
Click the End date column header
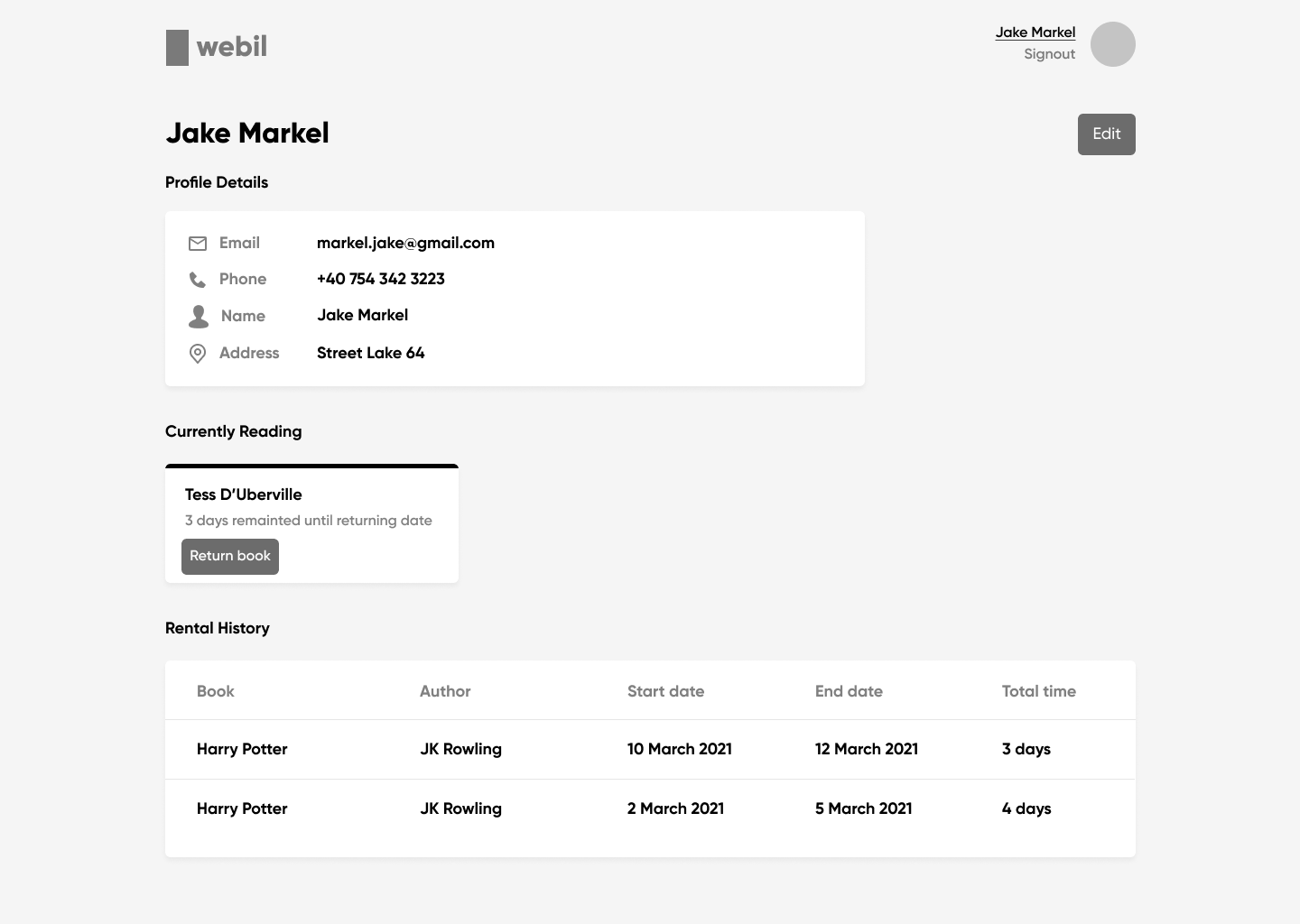[x=849, y=691]
